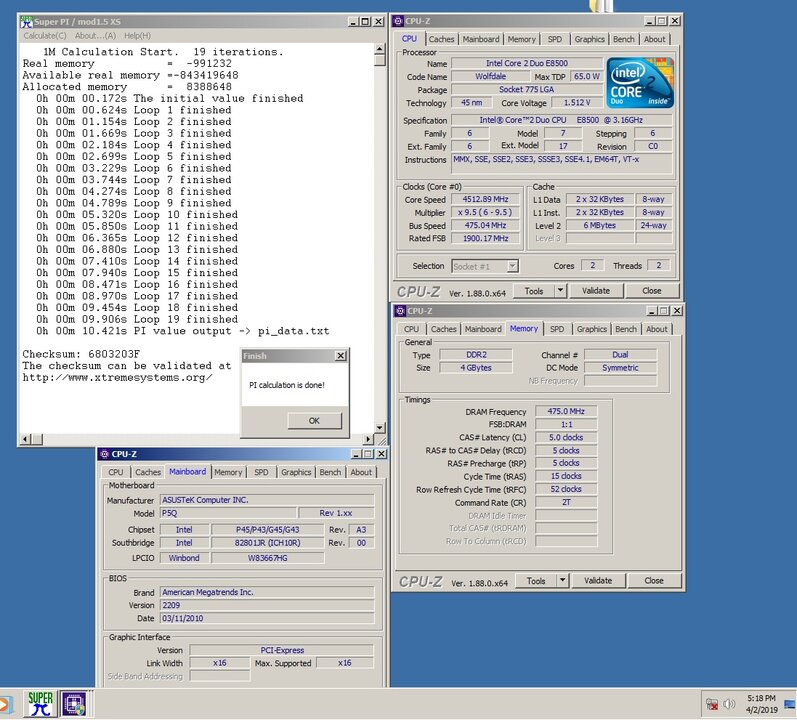Open CPU-Z from the taskbar

click(x=75, y=704)
